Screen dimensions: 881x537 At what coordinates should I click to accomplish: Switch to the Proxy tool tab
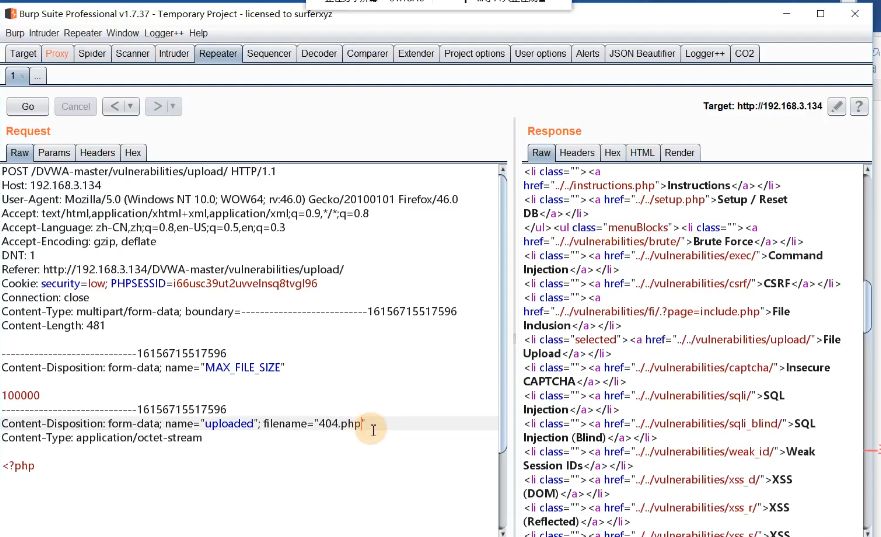pos(57,54)
